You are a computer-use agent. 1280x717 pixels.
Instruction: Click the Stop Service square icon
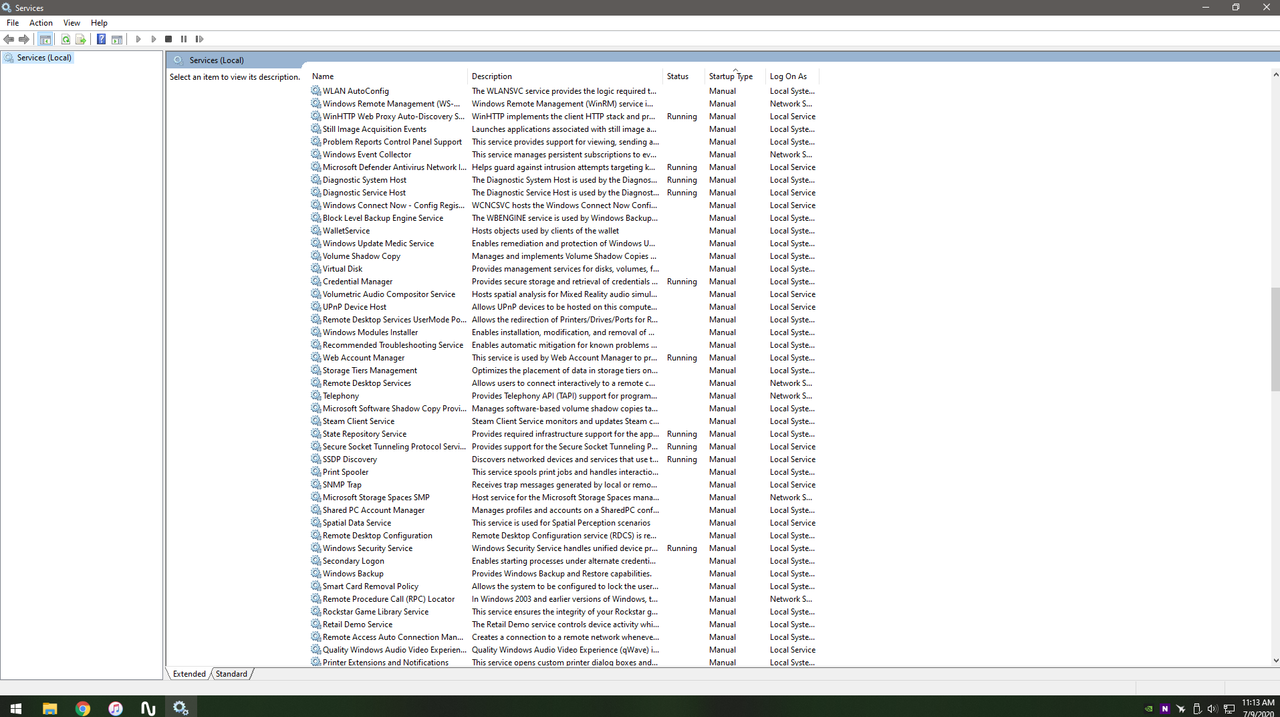[168, 39]
